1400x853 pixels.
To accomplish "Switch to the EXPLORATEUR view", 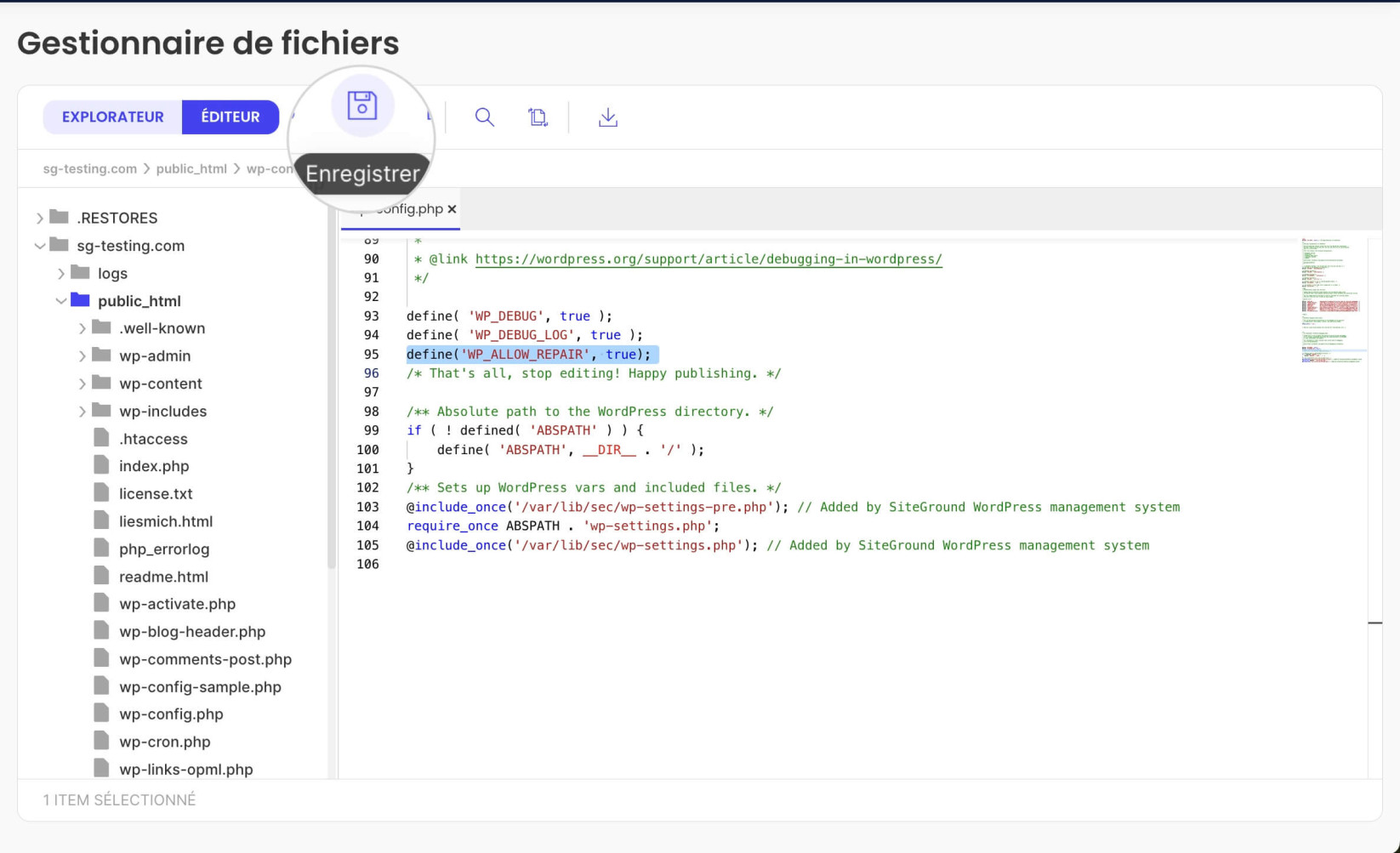I will (113, 117).
